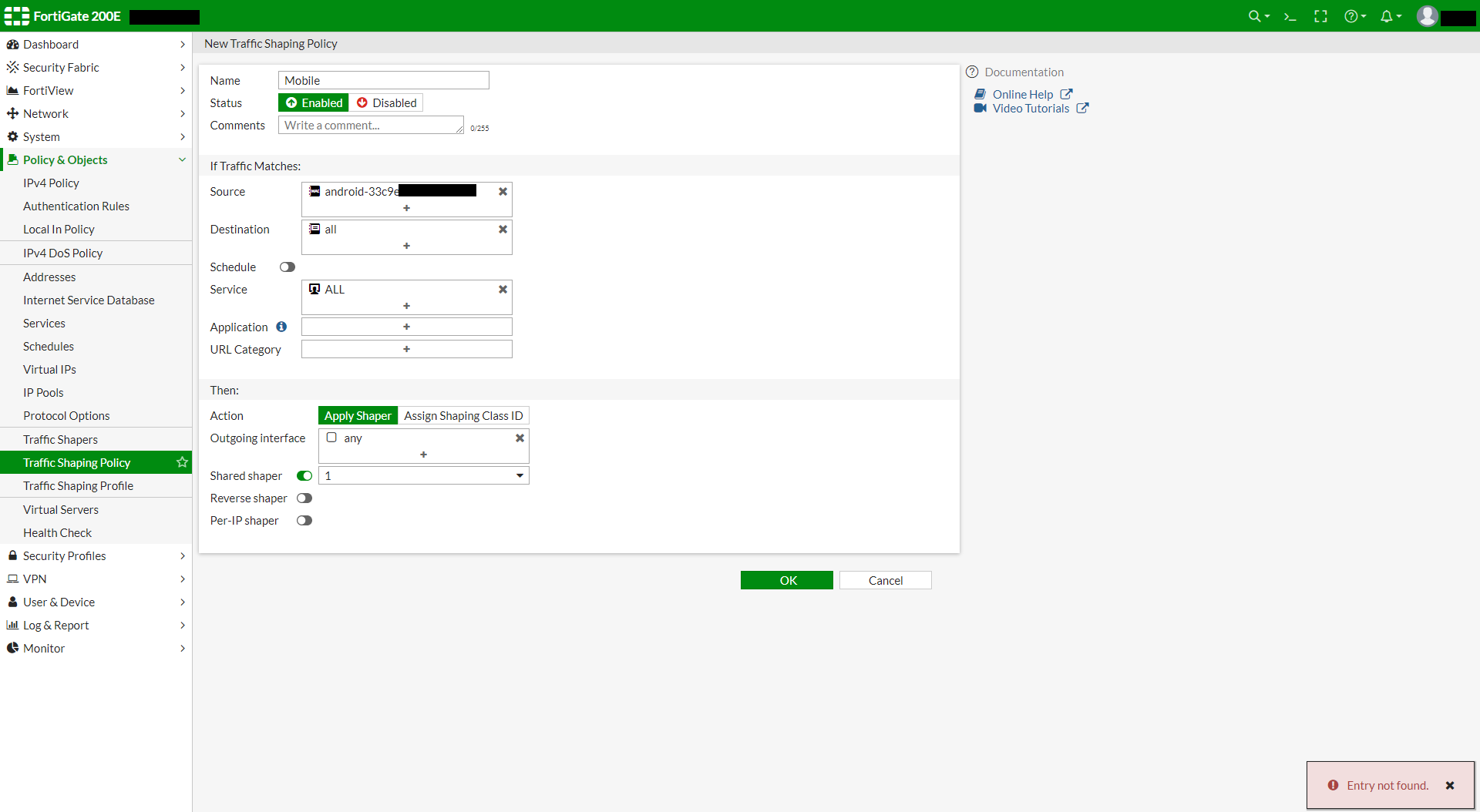Image resolution: width=1480 pixels, height=812 pixels.
Task: Dismiss the 'Entry not found' notification
Action: tap(1450, 786)
